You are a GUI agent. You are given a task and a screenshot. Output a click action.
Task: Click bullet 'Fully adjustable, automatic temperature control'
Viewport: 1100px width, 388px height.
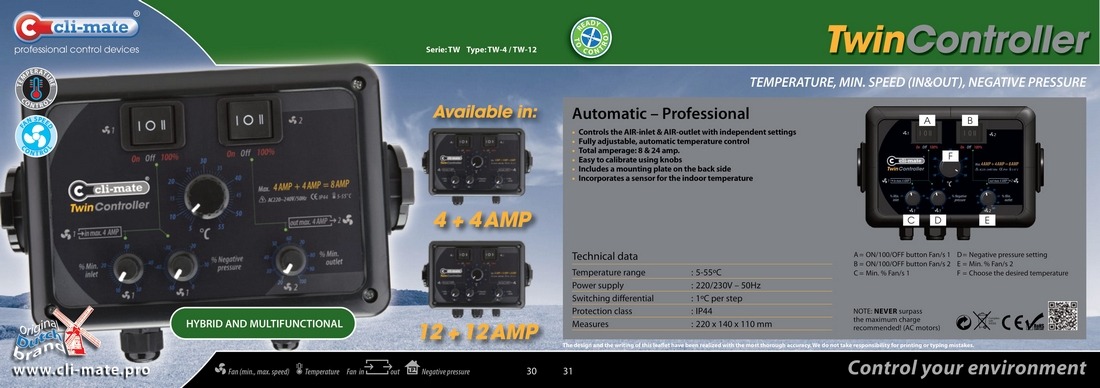(x=664, y=141)
